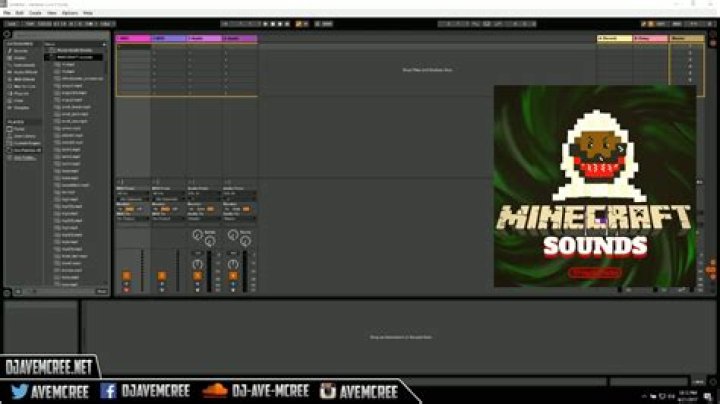This screenshot has height=404, width=720.
Task: Click track 4 Send B knob
Action: pyautogui.click(x=246, y=241)
